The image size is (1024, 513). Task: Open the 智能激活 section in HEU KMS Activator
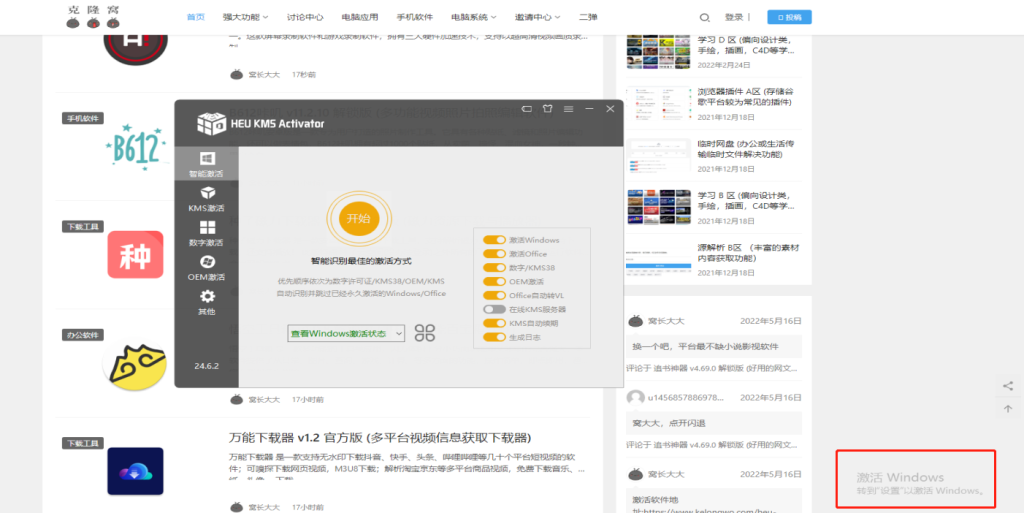[x=206, y=164]
